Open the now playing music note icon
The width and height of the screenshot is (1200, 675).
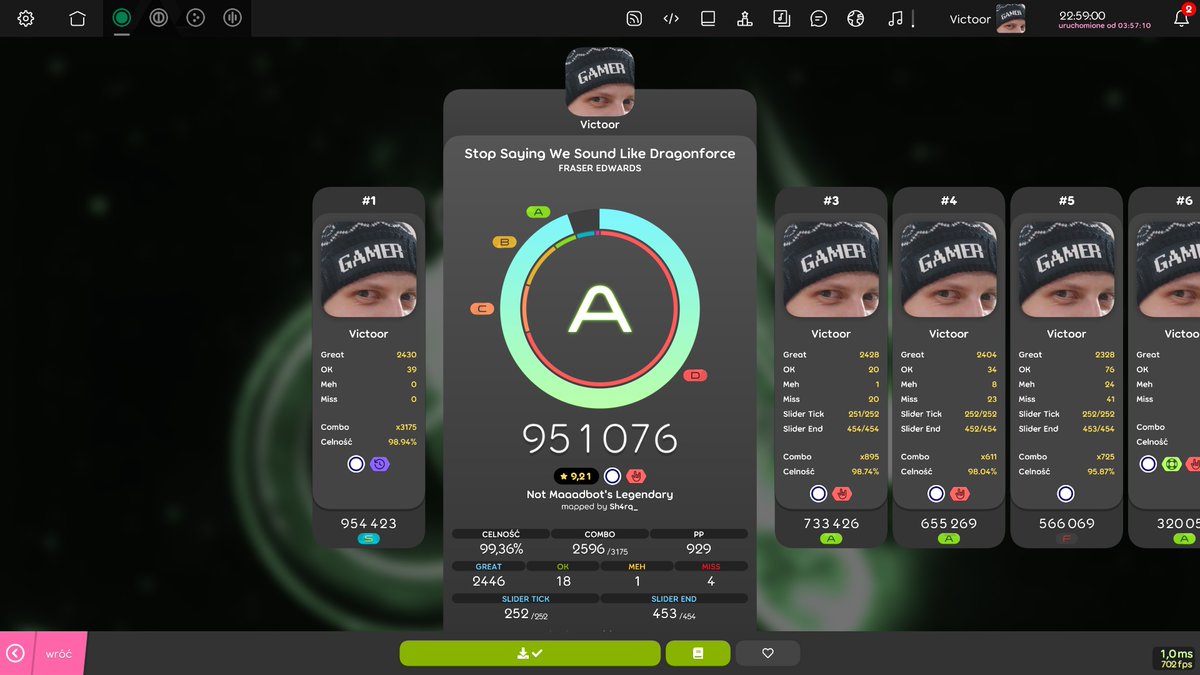tap(895, 18)
